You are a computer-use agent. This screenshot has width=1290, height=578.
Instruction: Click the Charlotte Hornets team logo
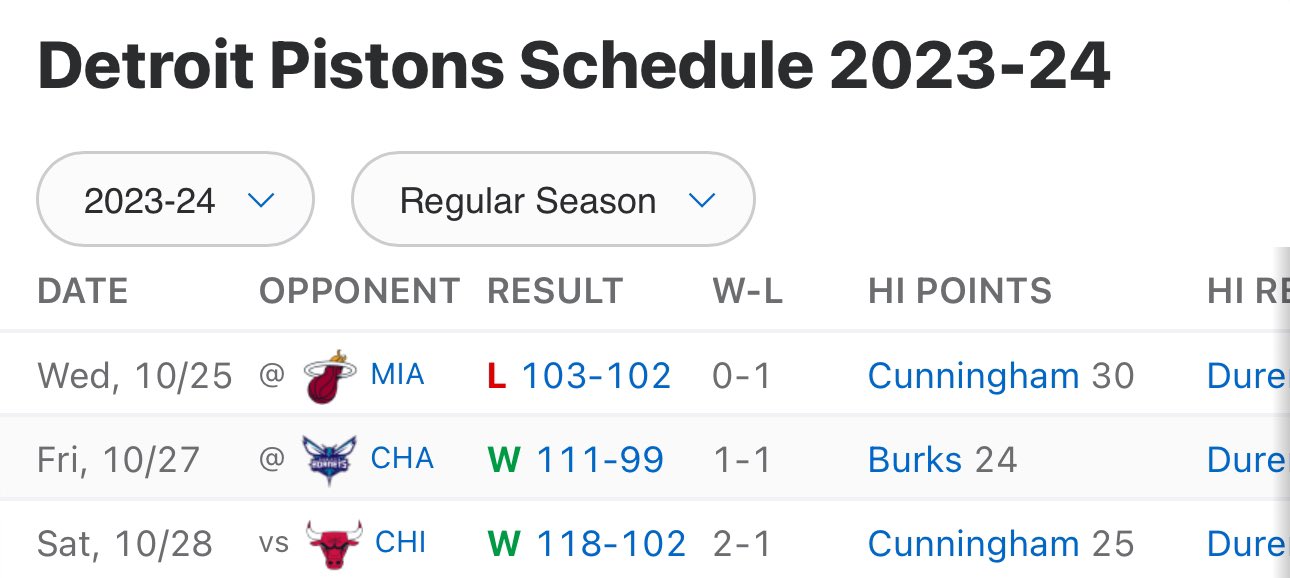coord(329,460)
